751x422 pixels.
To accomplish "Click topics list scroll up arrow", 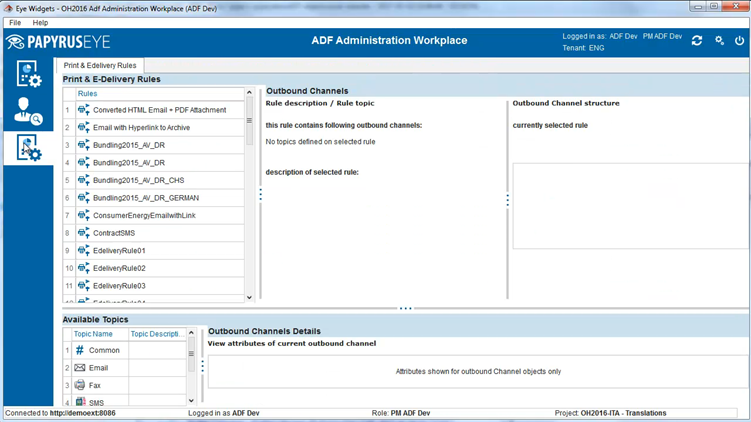I will [x=191, y=332].
